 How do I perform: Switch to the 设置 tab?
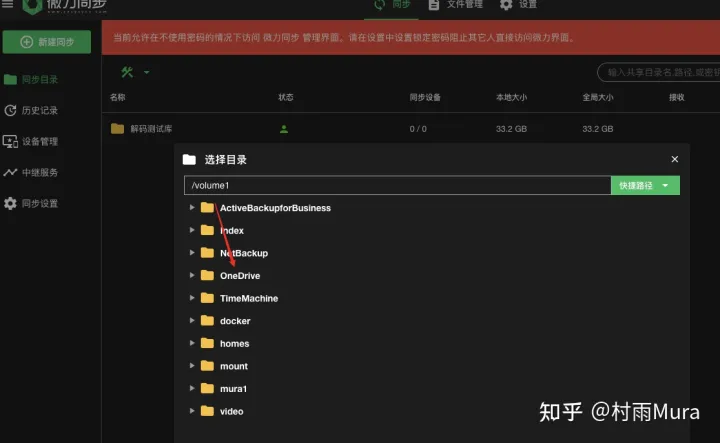518,5
